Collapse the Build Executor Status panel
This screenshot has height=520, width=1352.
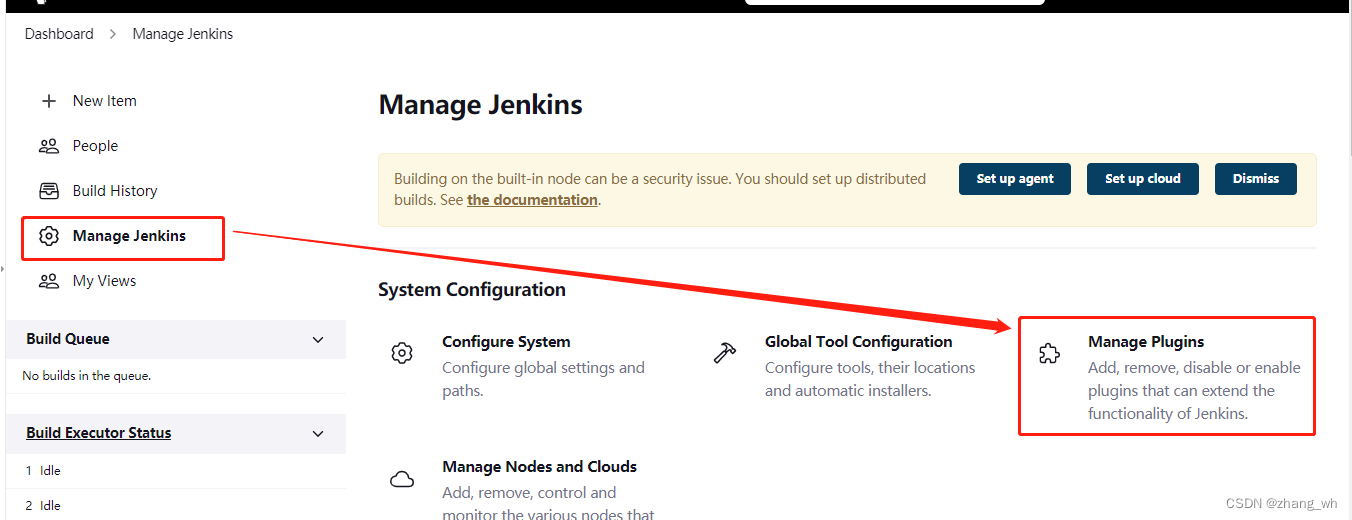point(318,434)
